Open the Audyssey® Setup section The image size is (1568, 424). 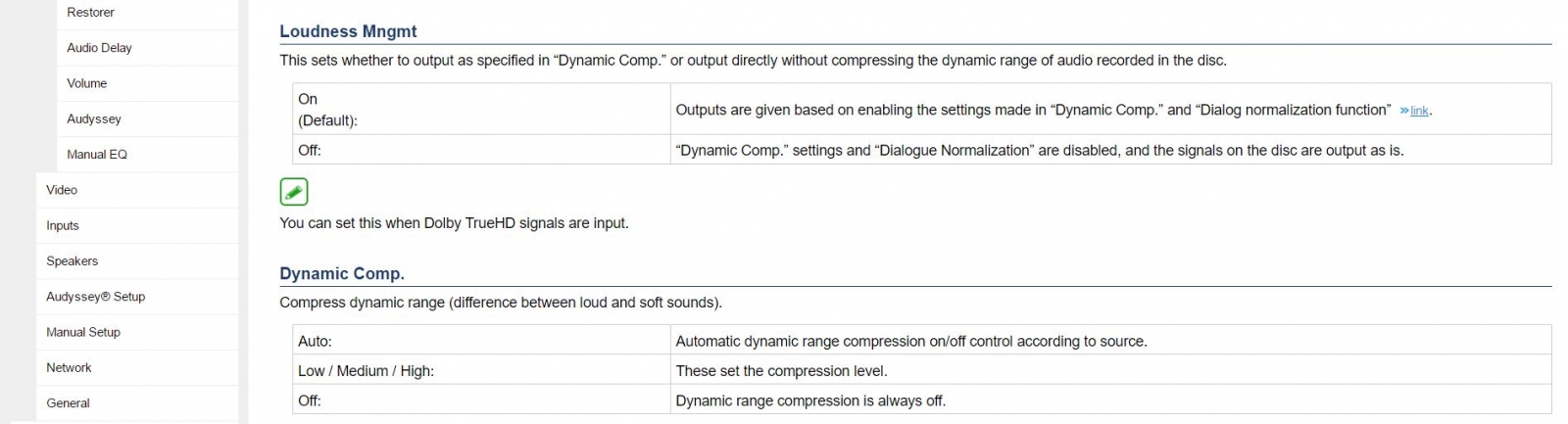click(95, 297)
